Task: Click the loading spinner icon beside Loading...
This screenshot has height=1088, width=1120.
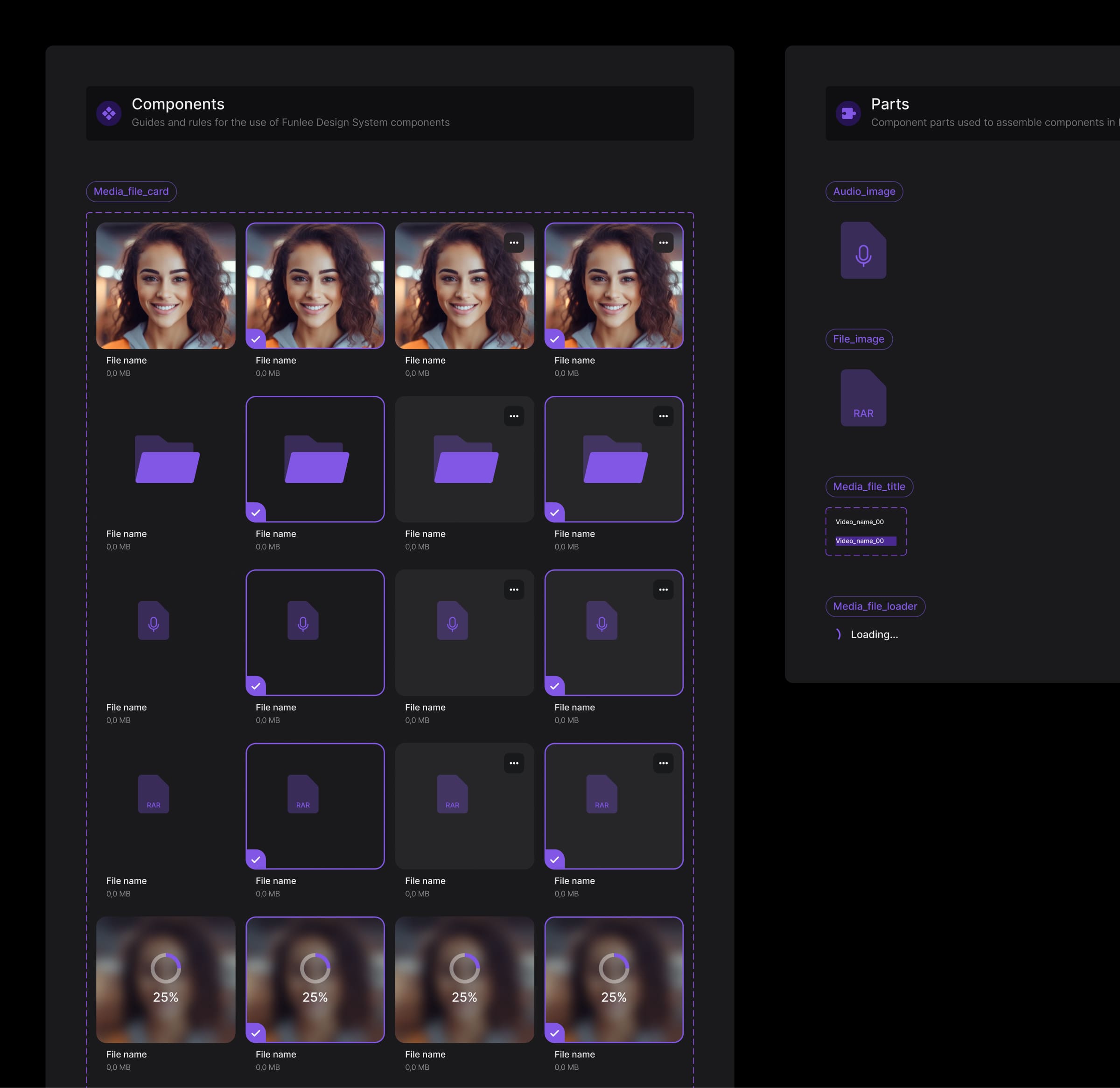Action: (838, 634)
